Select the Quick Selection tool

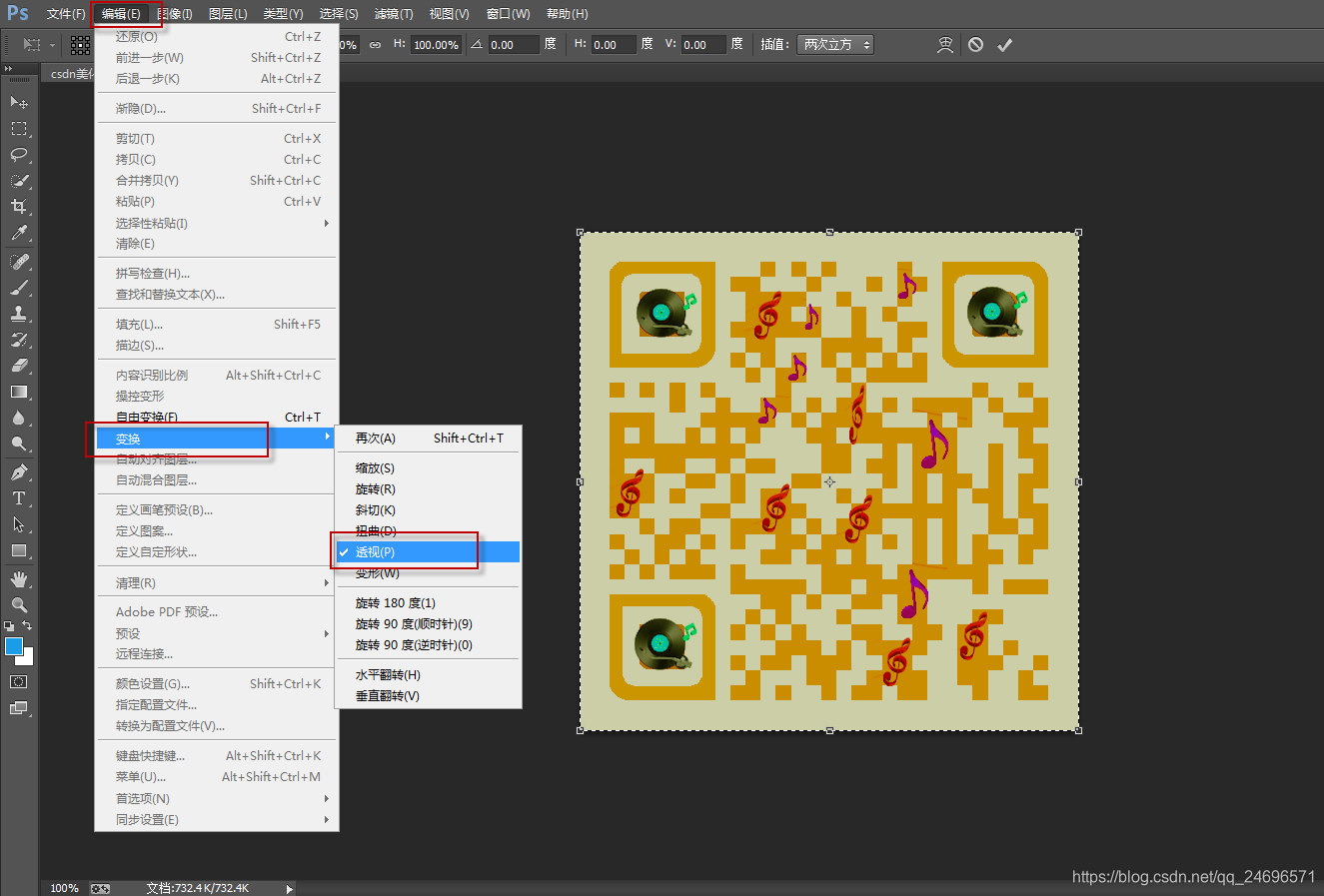(19, 180)
